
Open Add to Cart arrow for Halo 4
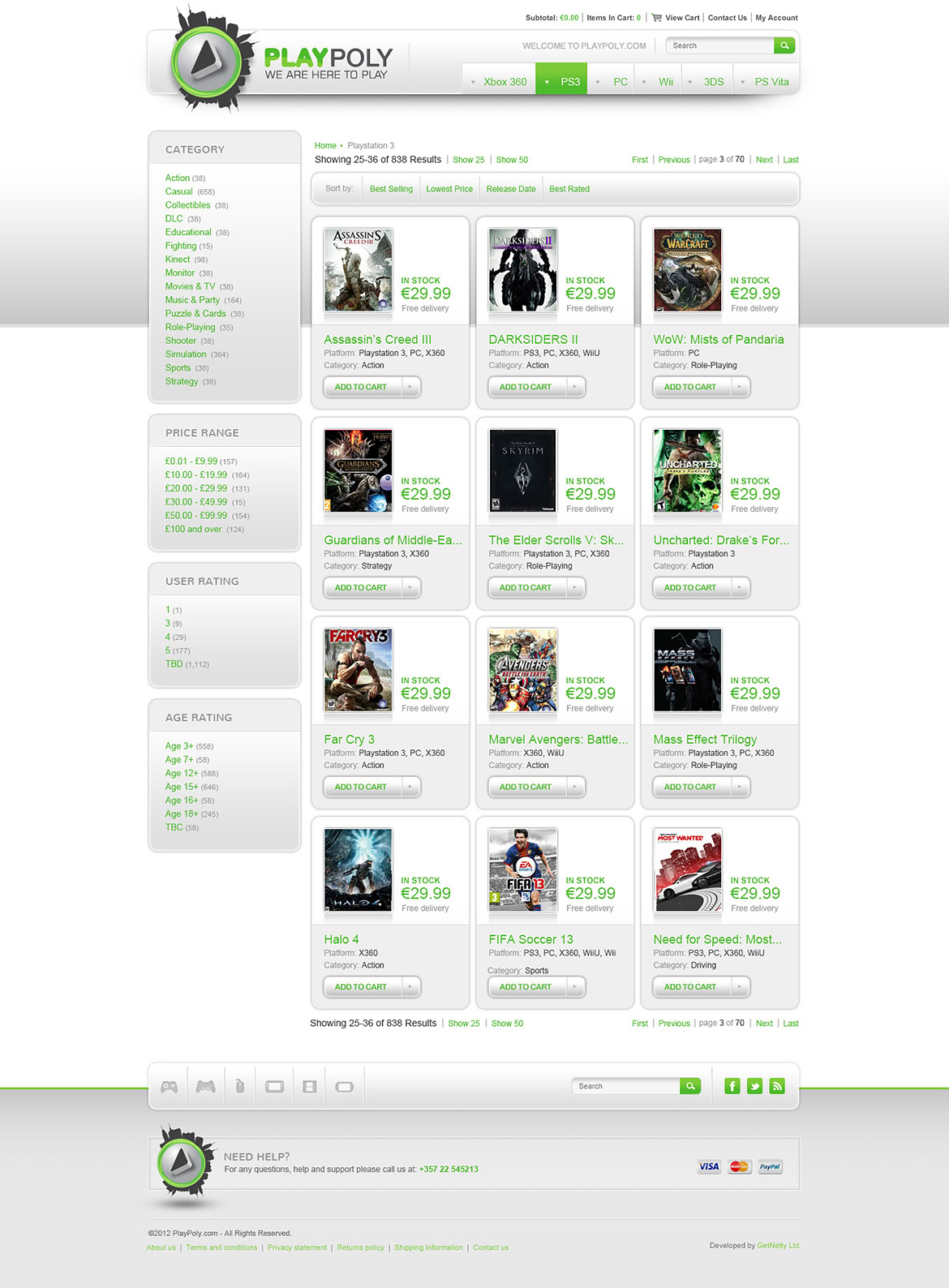[x=410, y=987]
